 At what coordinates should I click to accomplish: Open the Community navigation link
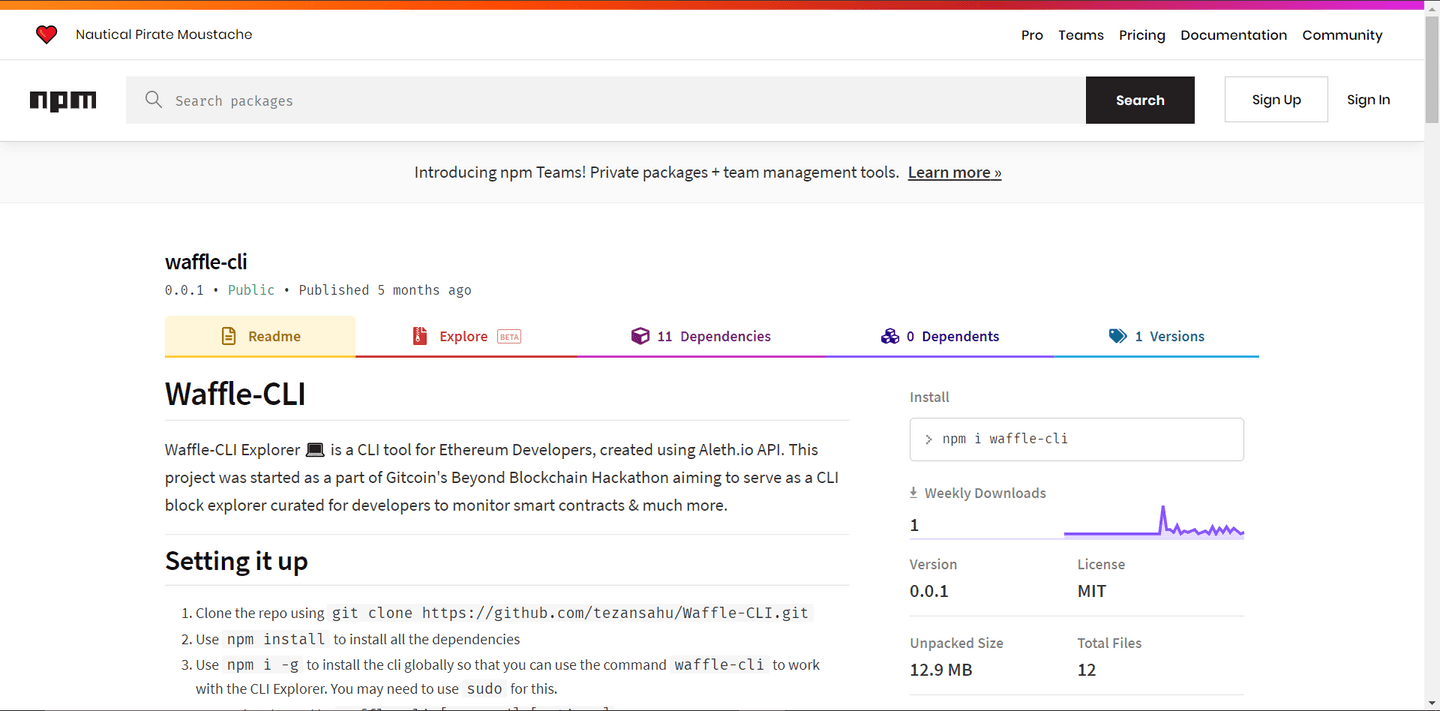coord(1342,35)
